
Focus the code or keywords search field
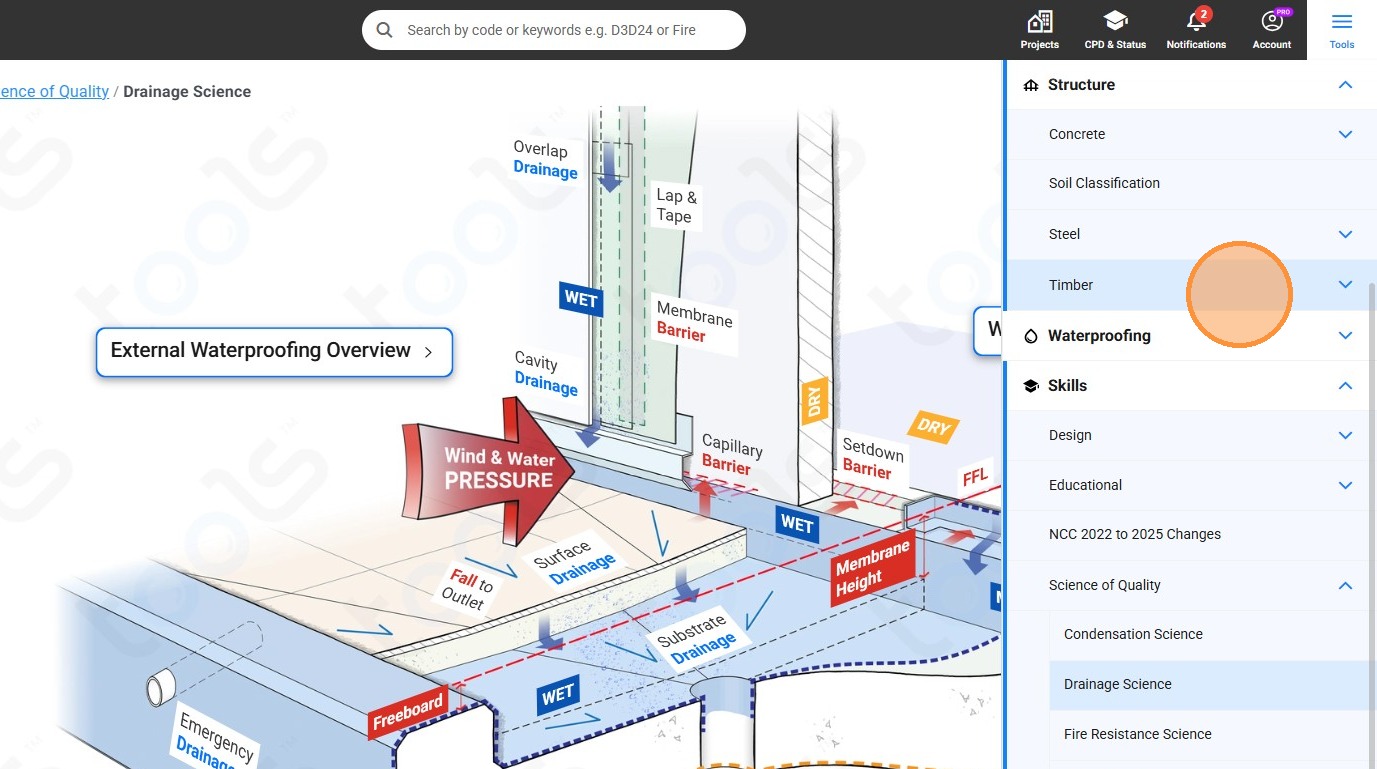(x=554, y=30)
